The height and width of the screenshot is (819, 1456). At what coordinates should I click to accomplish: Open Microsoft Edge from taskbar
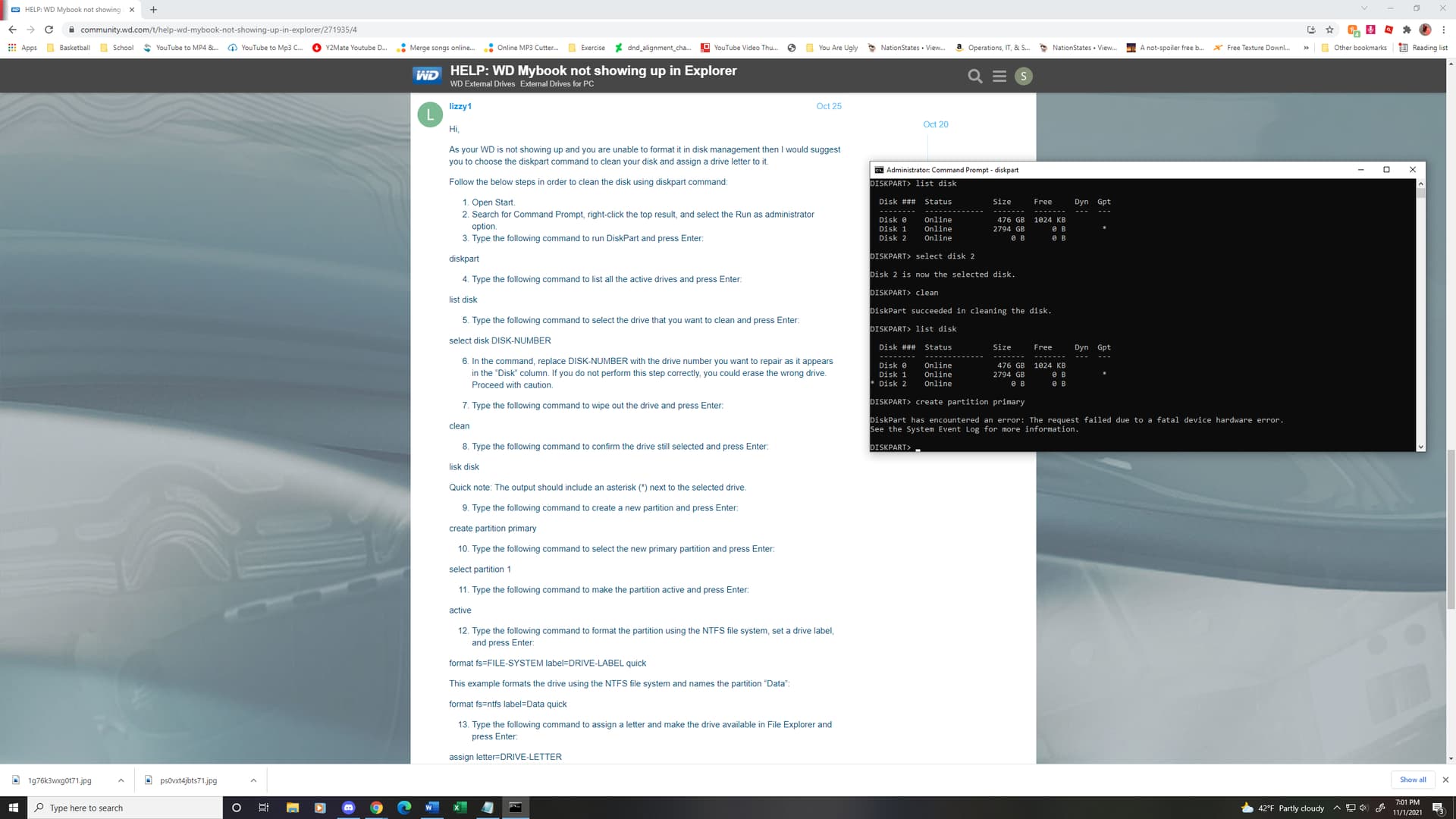pyautogui.click(x=404, y=808)
